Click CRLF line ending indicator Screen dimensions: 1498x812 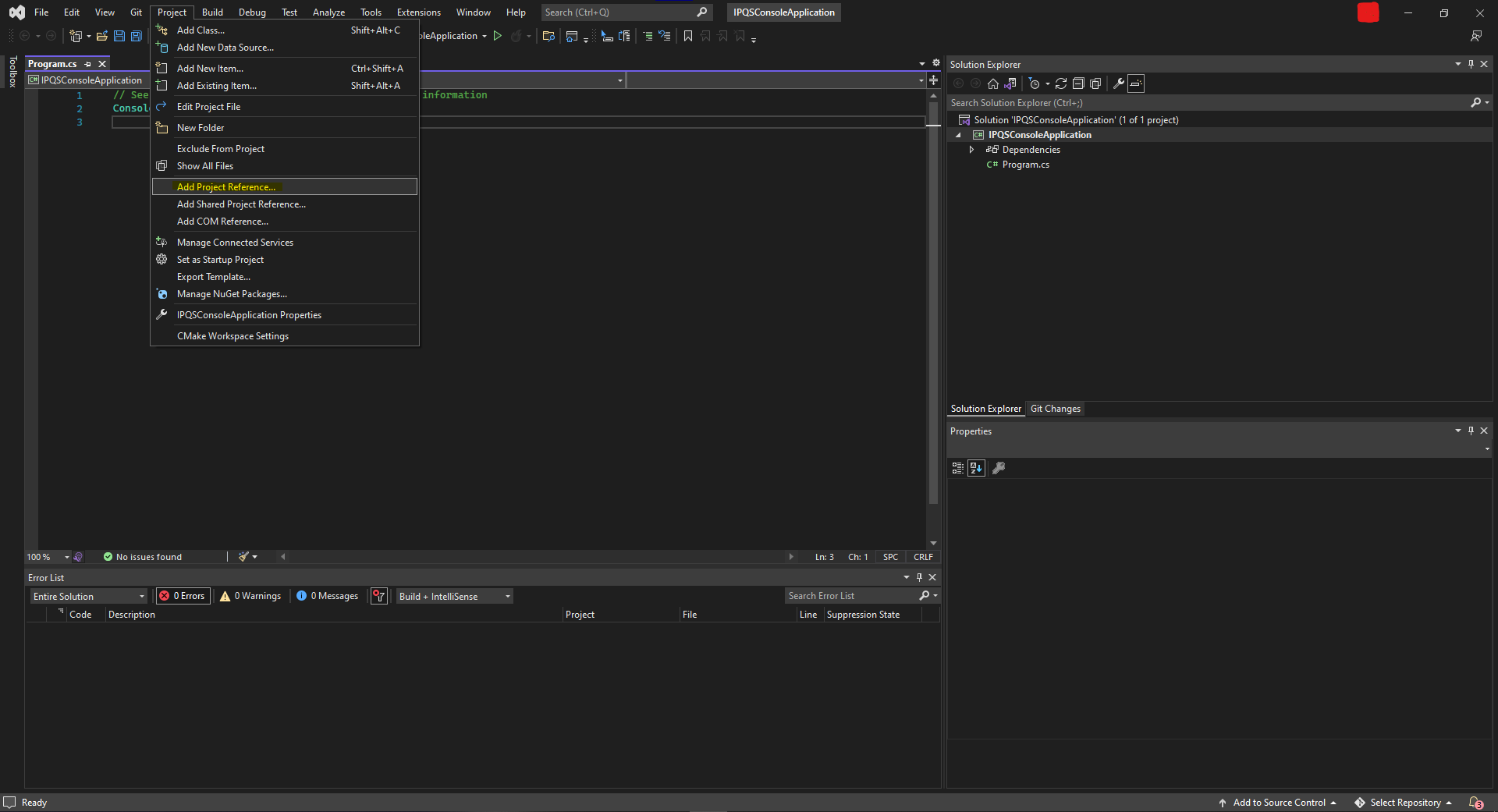tap(923, 557)
